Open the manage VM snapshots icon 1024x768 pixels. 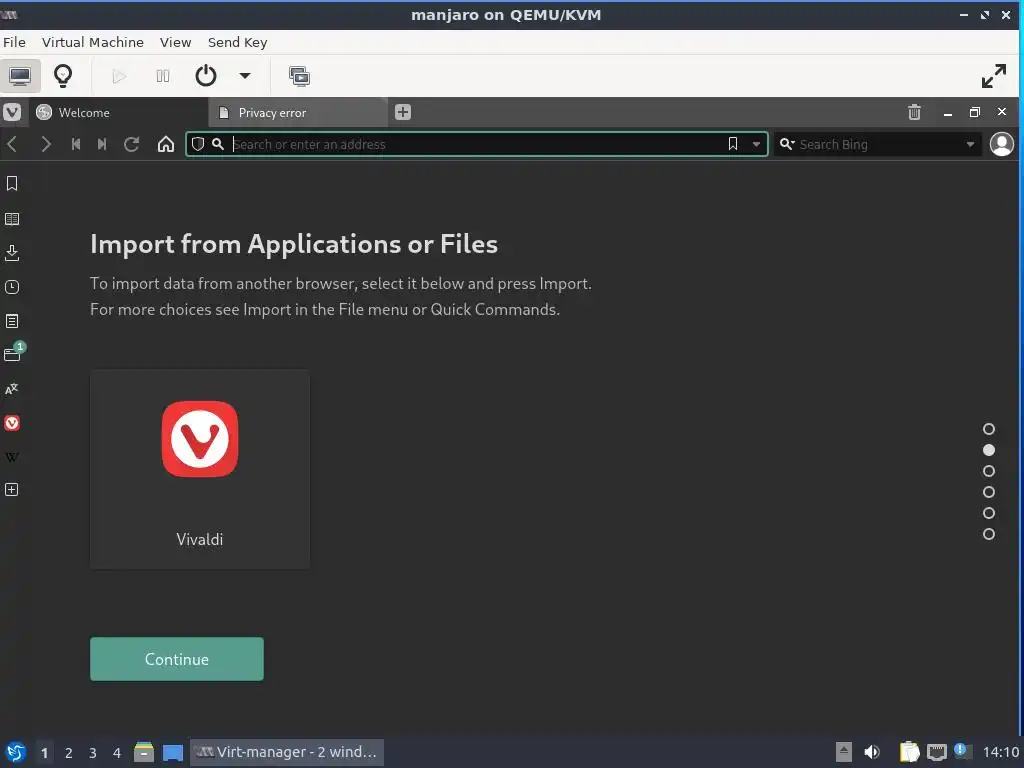click(299, 76)
